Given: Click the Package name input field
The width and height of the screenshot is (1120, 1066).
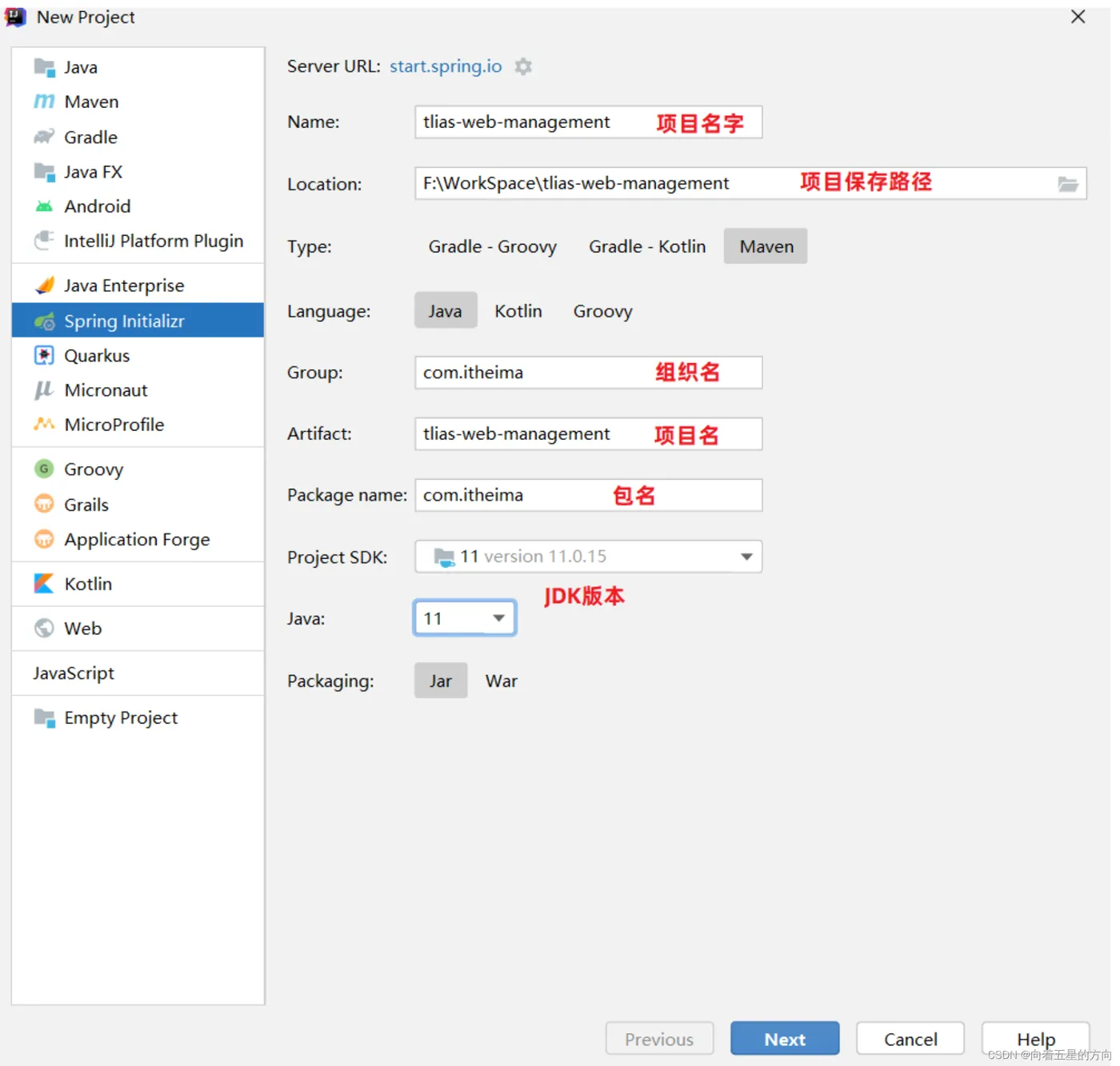Looking at the screenshot, I should [589, 496].
